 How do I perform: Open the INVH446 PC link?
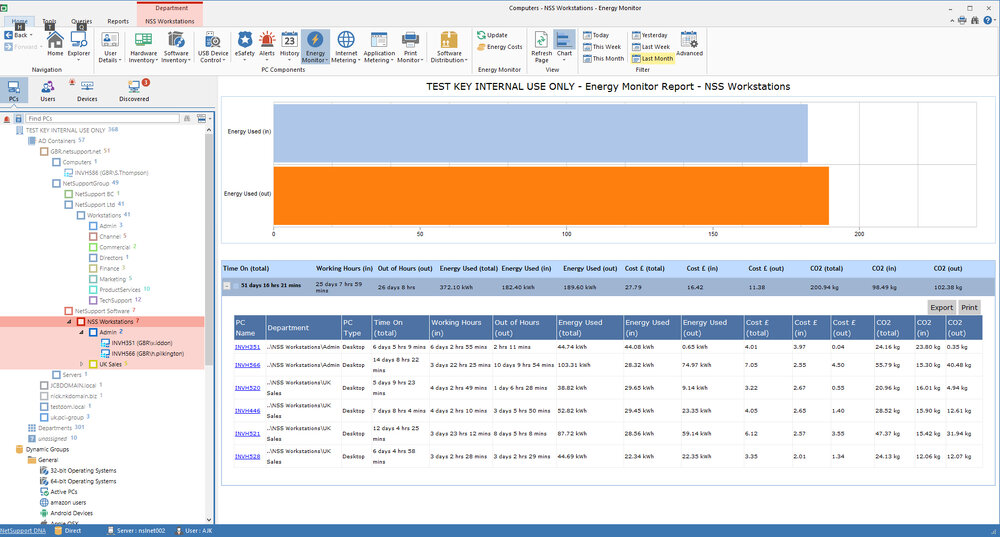tap(247, 411)
